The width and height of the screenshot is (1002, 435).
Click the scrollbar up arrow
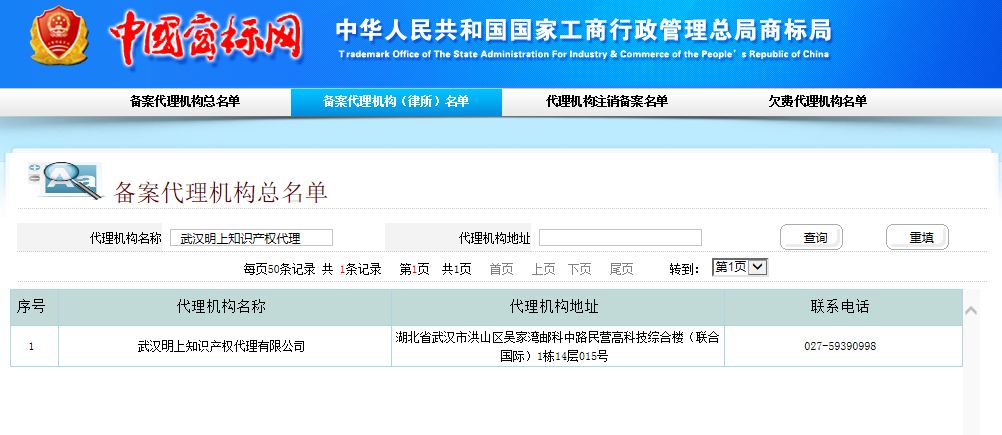pyautogui.click(x=971, y=311)
